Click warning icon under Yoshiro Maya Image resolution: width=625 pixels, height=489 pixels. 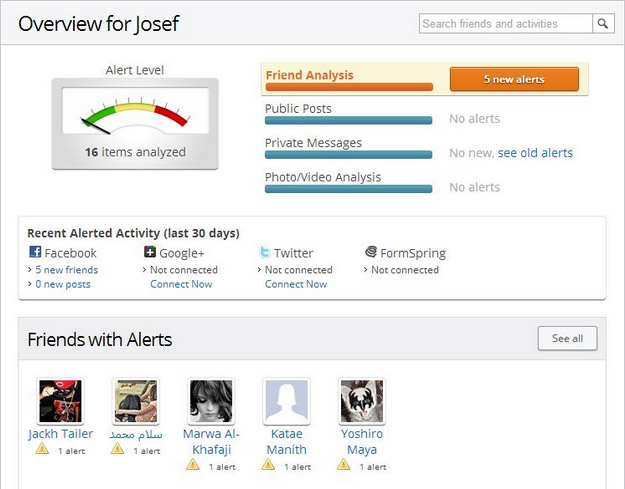tap(345, 465)
